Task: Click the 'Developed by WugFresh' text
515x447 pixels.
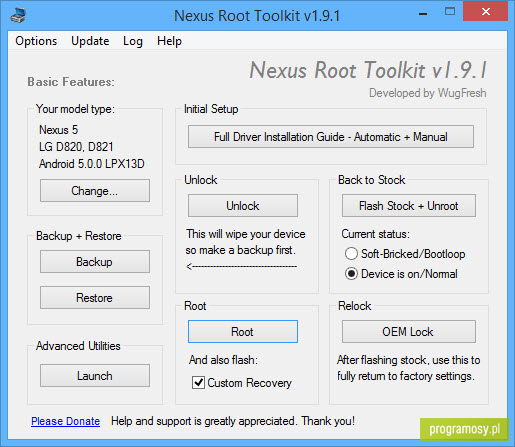Action: click(x=427, y=93)
